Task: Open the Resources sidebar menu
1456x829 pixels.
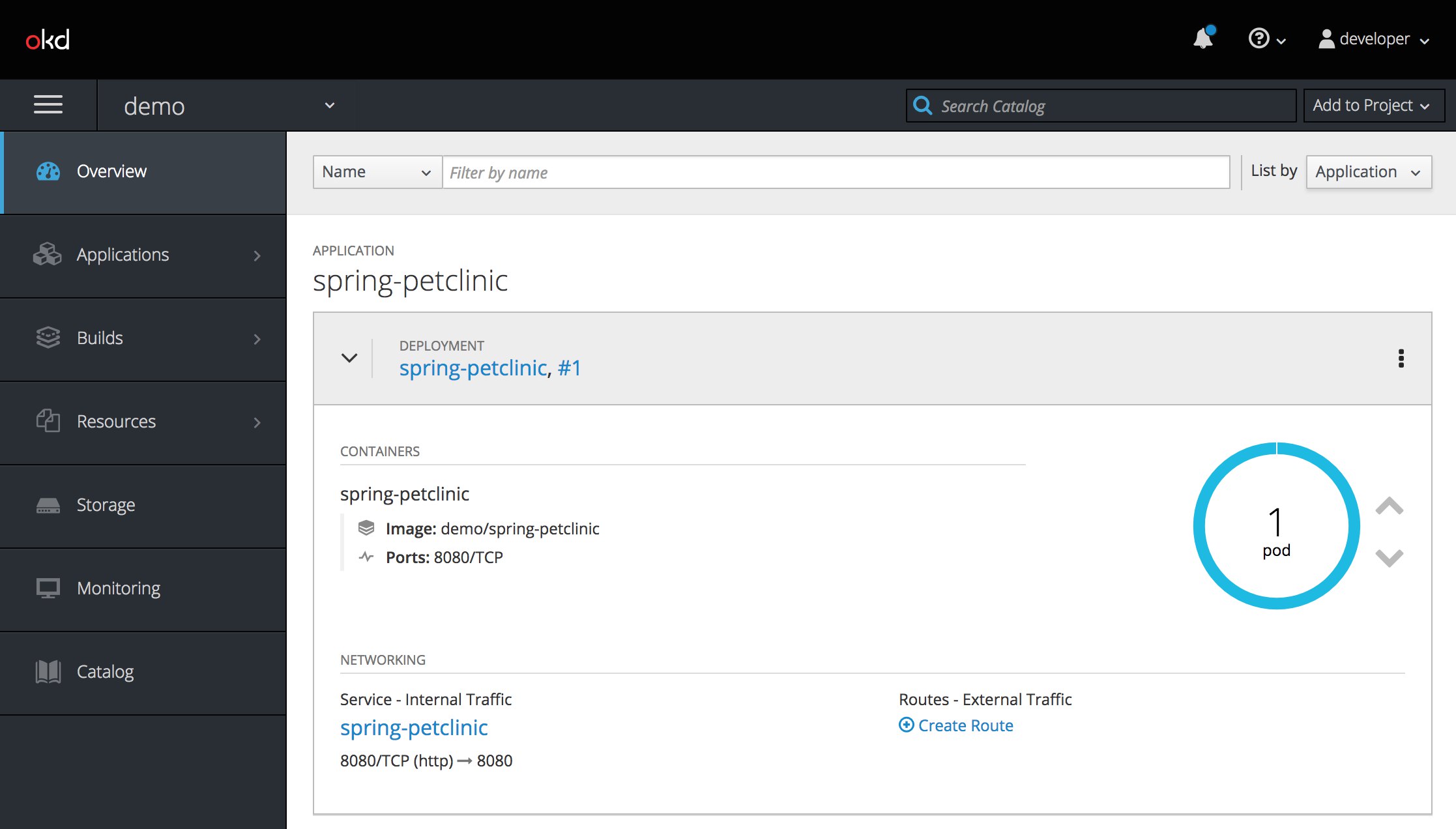Action: [x=143, y=422]
